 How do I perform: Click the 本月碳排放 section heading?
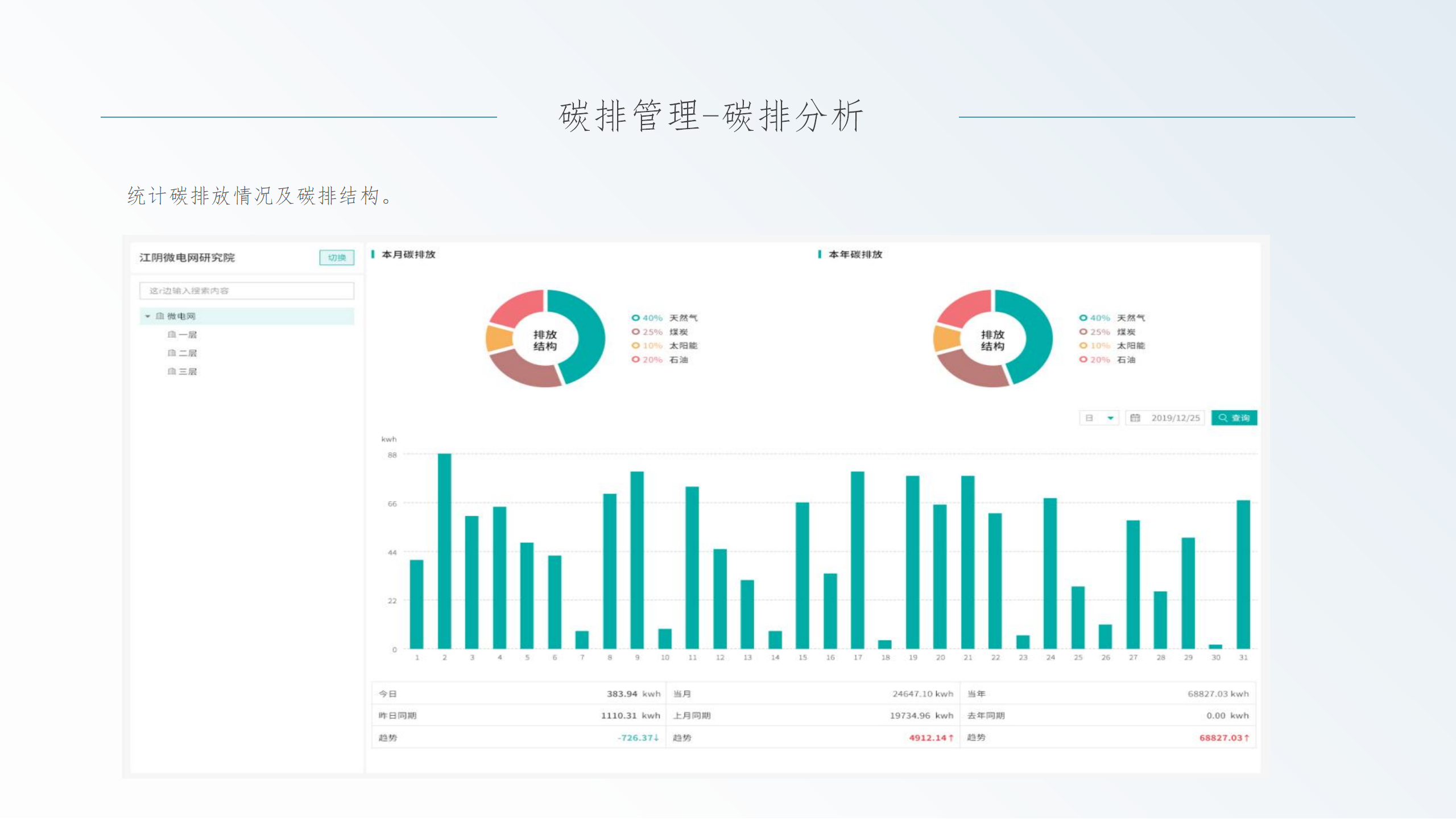[x=408, y=254]
